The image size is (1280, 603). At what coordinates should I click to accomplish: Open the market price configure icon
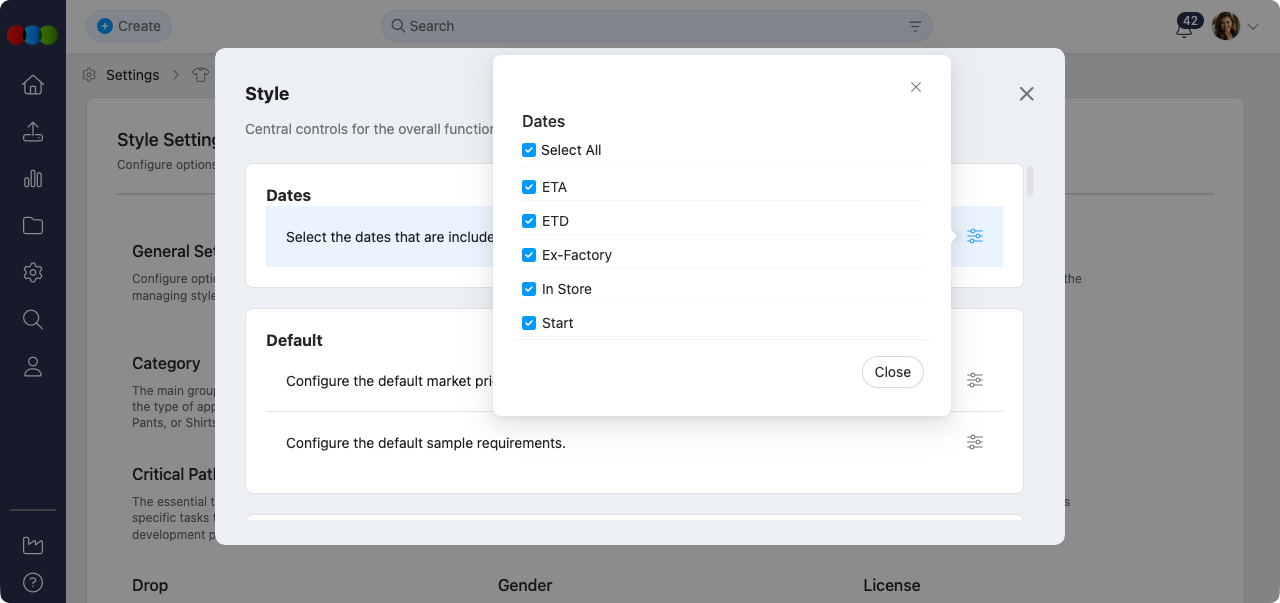pos(975,380)
